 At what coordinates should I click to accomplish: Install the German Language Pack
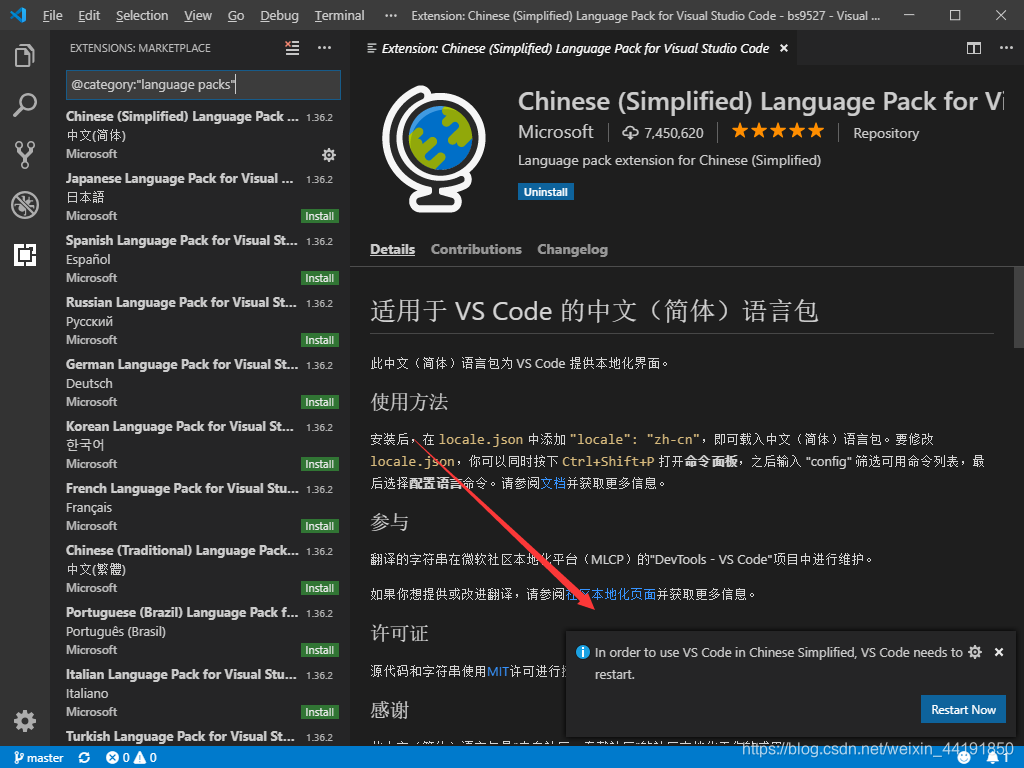click(x=319, y=402)
